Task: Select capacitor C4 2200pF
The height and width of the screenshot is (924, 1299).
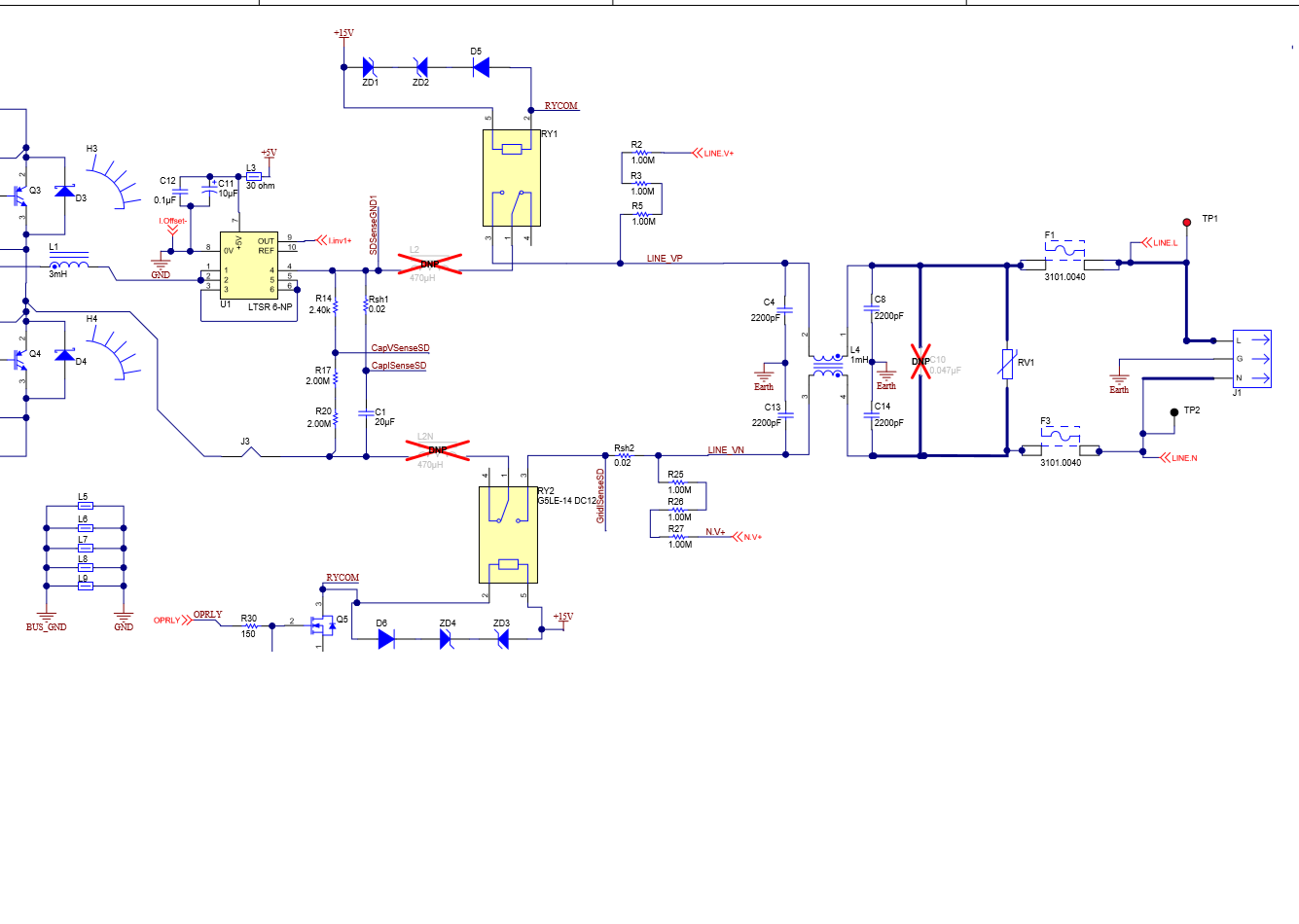Action: [785, 309]
